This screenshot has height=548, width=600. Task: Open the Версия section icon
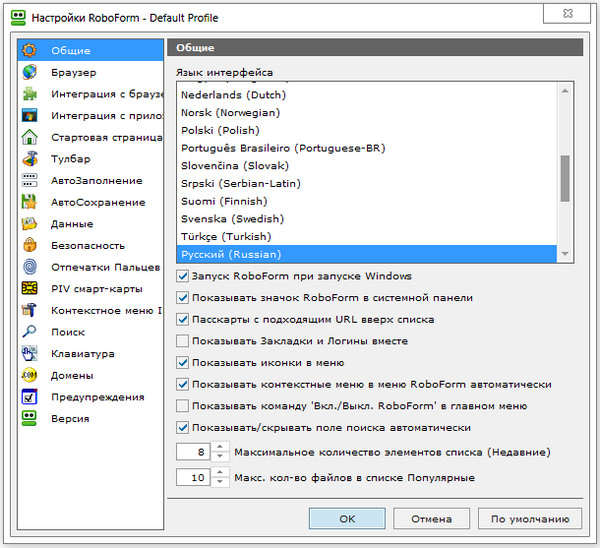31,419
